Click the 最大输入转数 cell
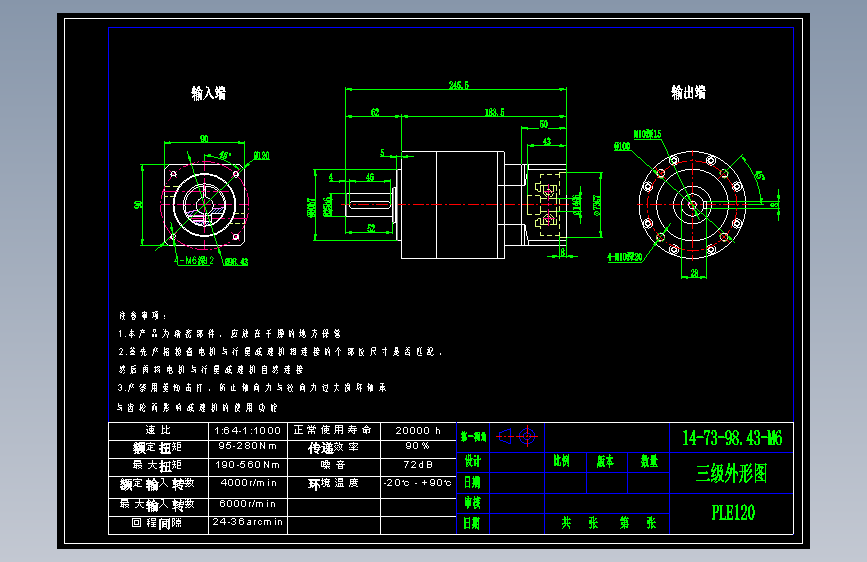 click(x=158, y=506)
